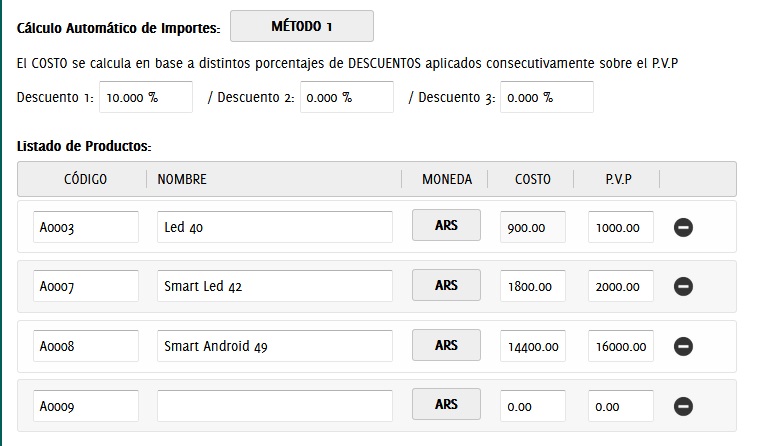Click the empty name field for A0009
Image resolution: width=762 pixels, height=446 pixels.
point(274,406)
